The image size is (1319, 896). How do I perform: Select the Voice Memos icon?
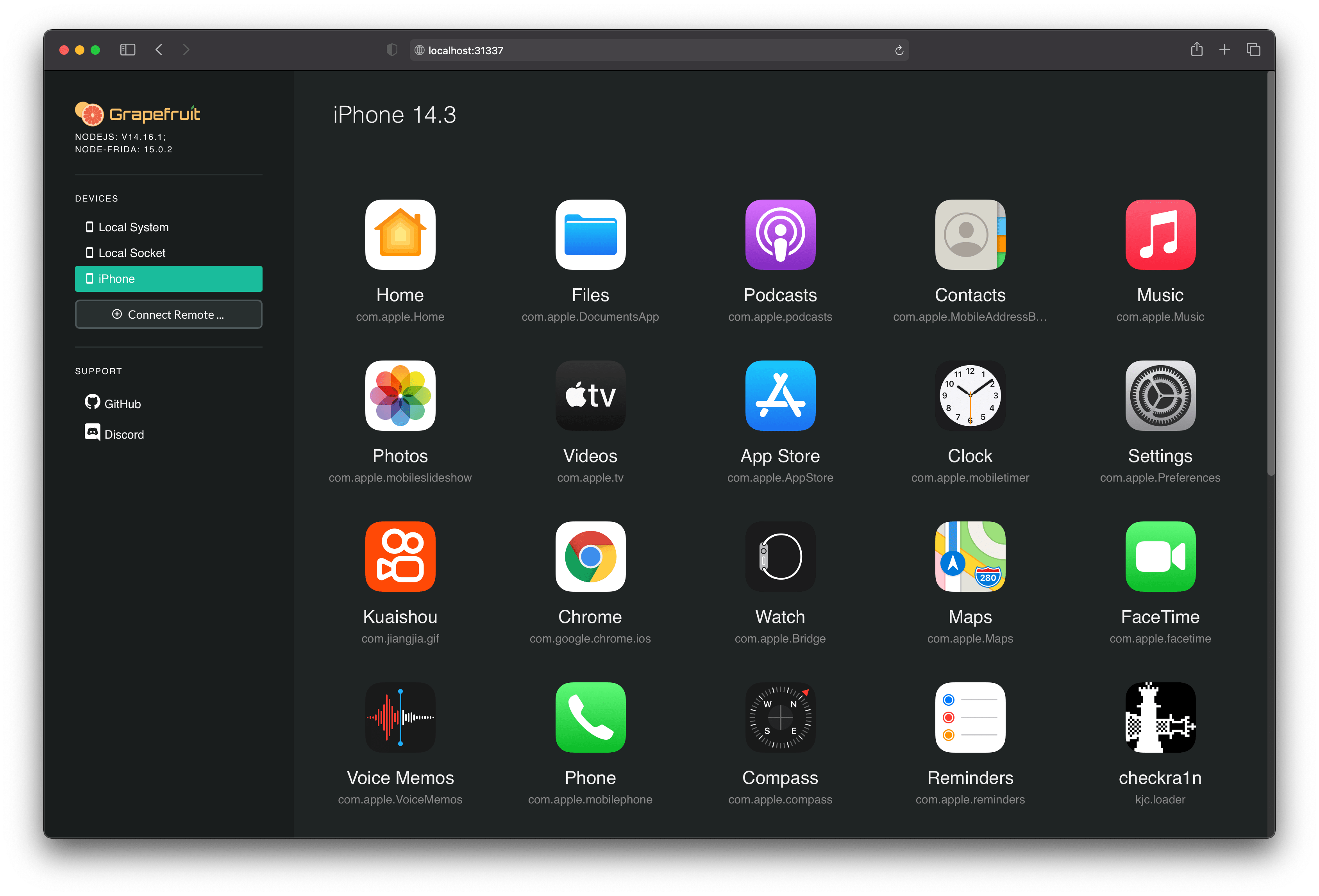400,717
